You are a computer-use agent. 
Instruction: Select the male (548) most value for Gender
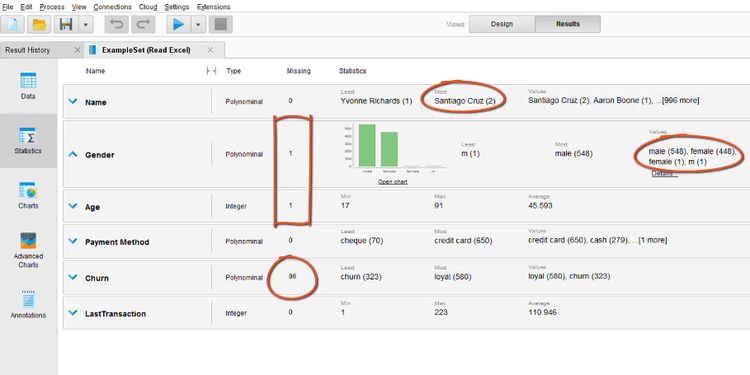(x=574, y=154)
